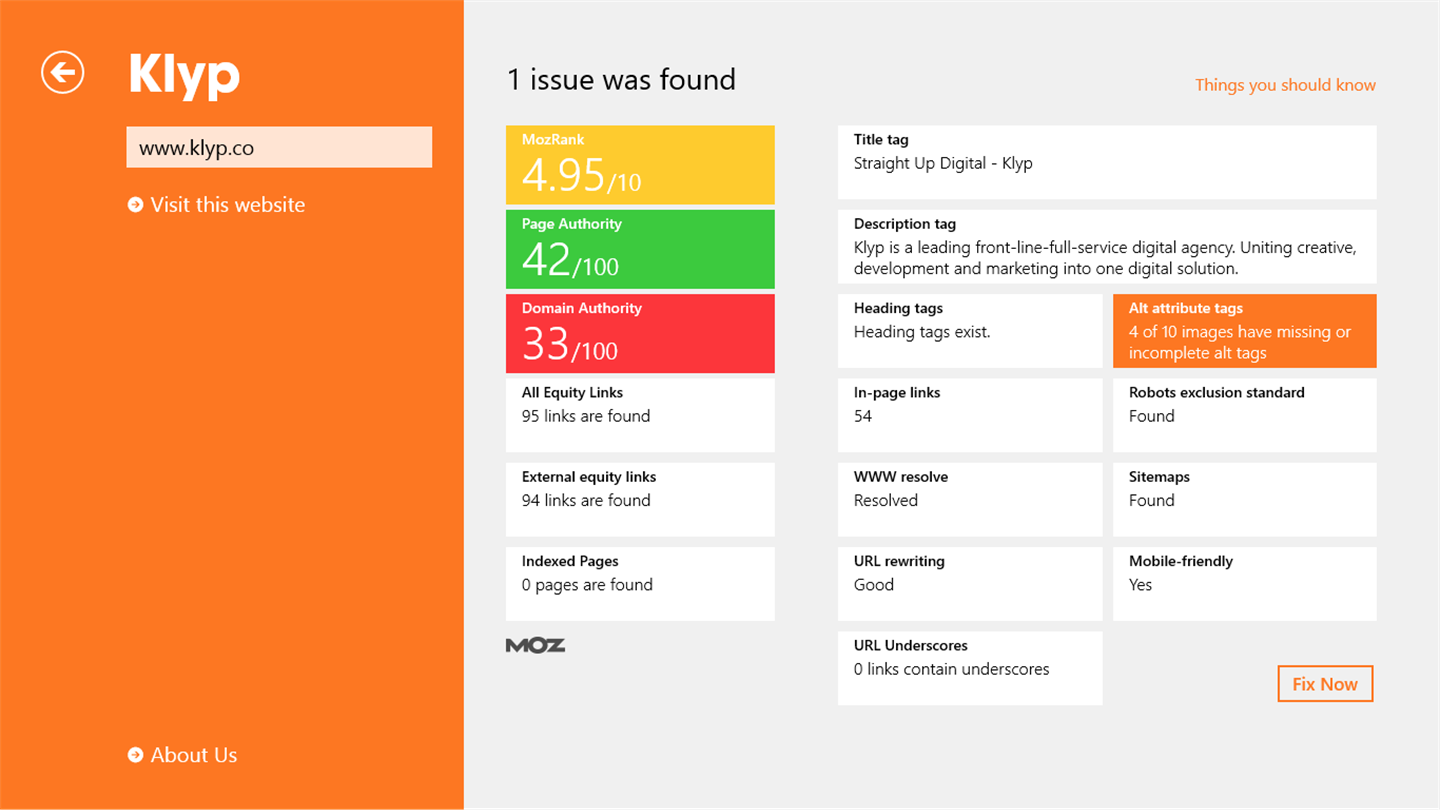Viewport: 1440px width, 810px height.
Task: Click the arrow icon beside Visit this website
Action: point(136,205)
